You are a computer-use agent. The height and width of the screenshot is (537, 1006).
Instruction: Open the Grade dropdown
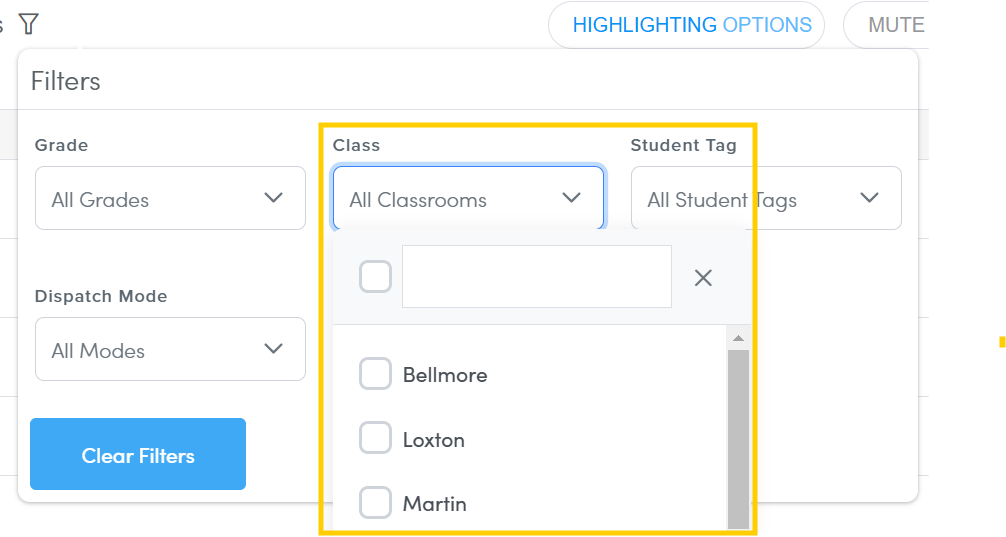point(170,198)
